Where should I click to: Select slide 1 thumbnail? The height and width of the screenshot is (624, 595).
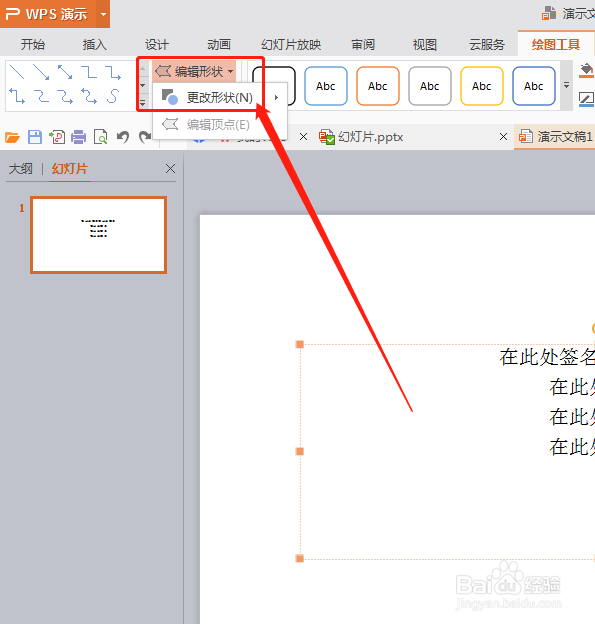[x=98, y=235]
